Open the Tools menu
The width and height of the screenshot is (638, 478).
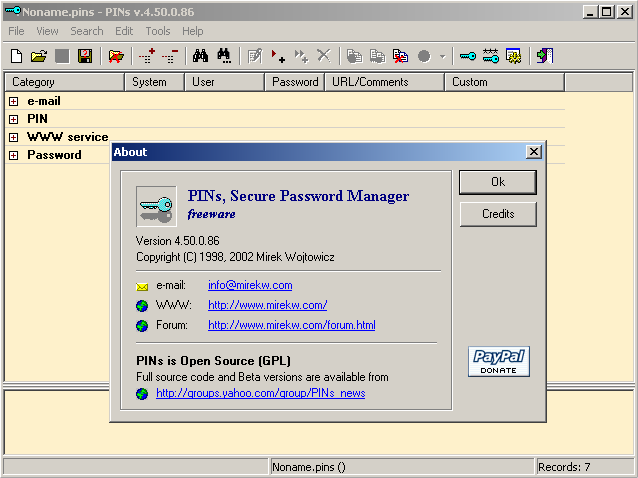(x=157, y=31)
